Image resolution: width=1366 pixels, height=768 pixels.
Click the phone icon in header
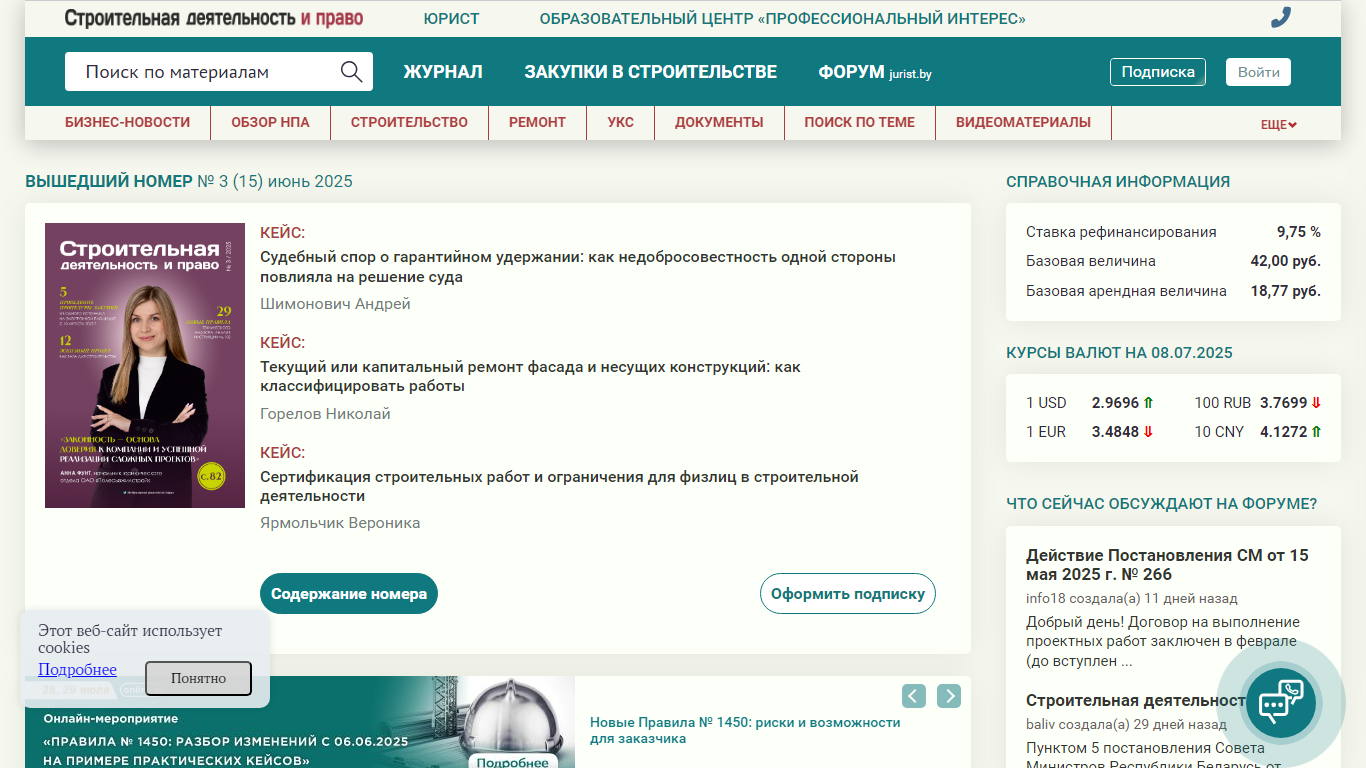pos(1280,18)
